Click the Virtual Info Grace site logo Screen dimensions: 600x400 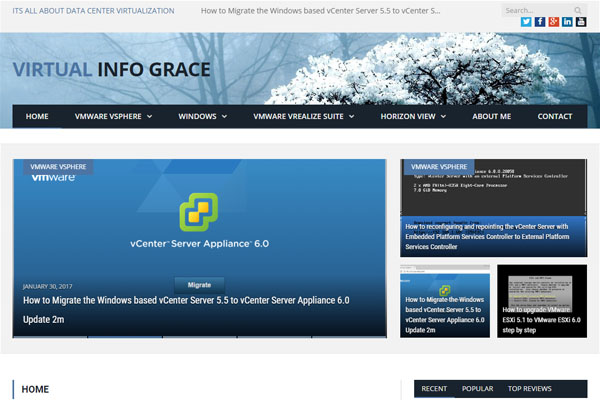tap(112, 70)
